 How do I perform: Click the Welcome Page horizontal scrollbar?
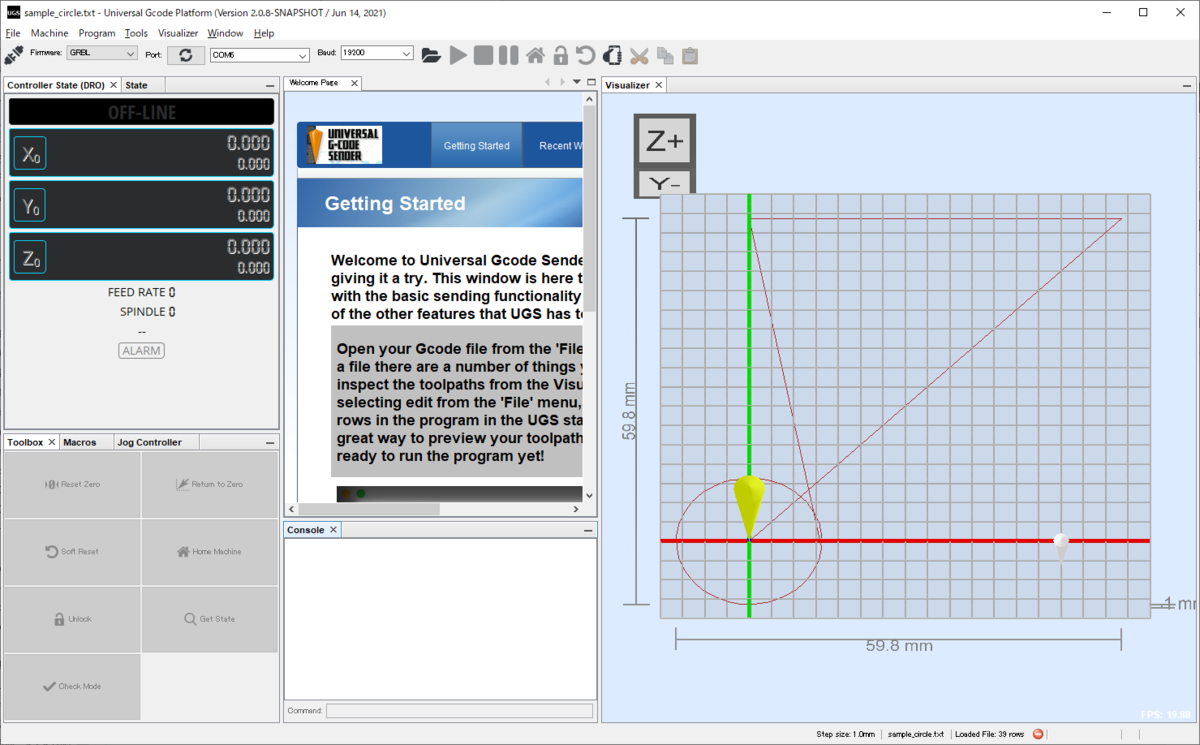(x=432, y=509)
